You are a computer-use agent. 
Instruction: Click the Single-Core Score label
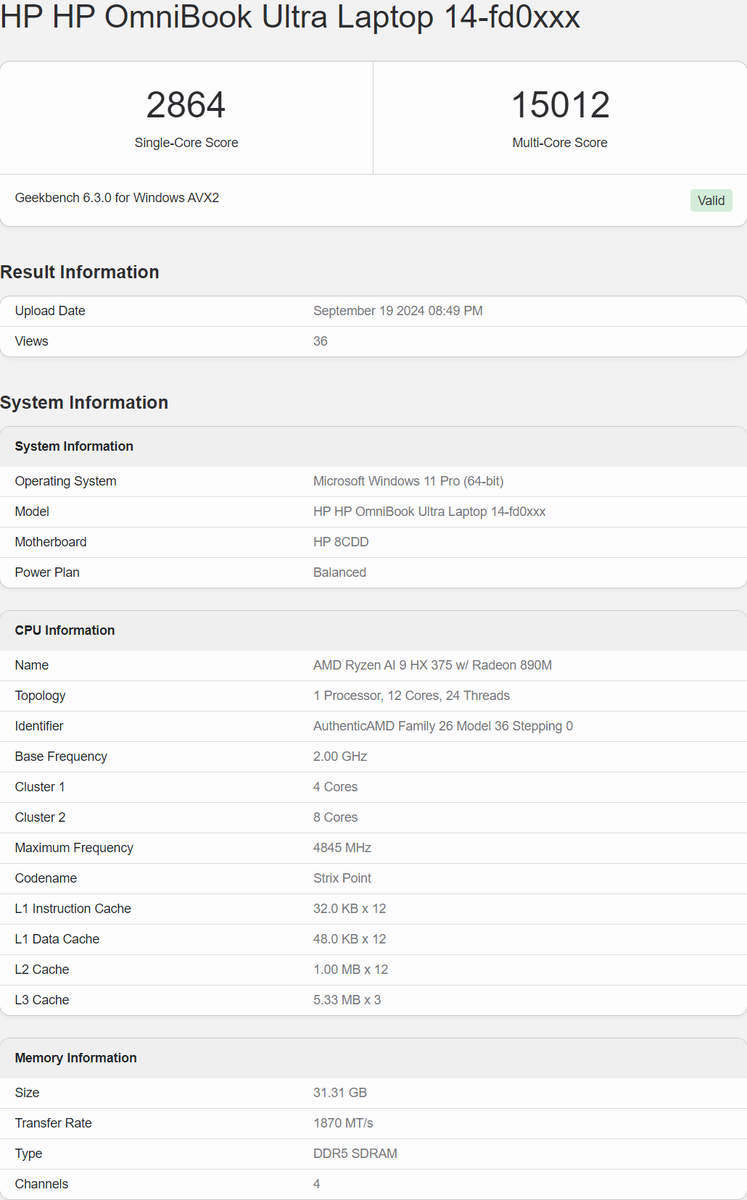click(x=186, y=143)
